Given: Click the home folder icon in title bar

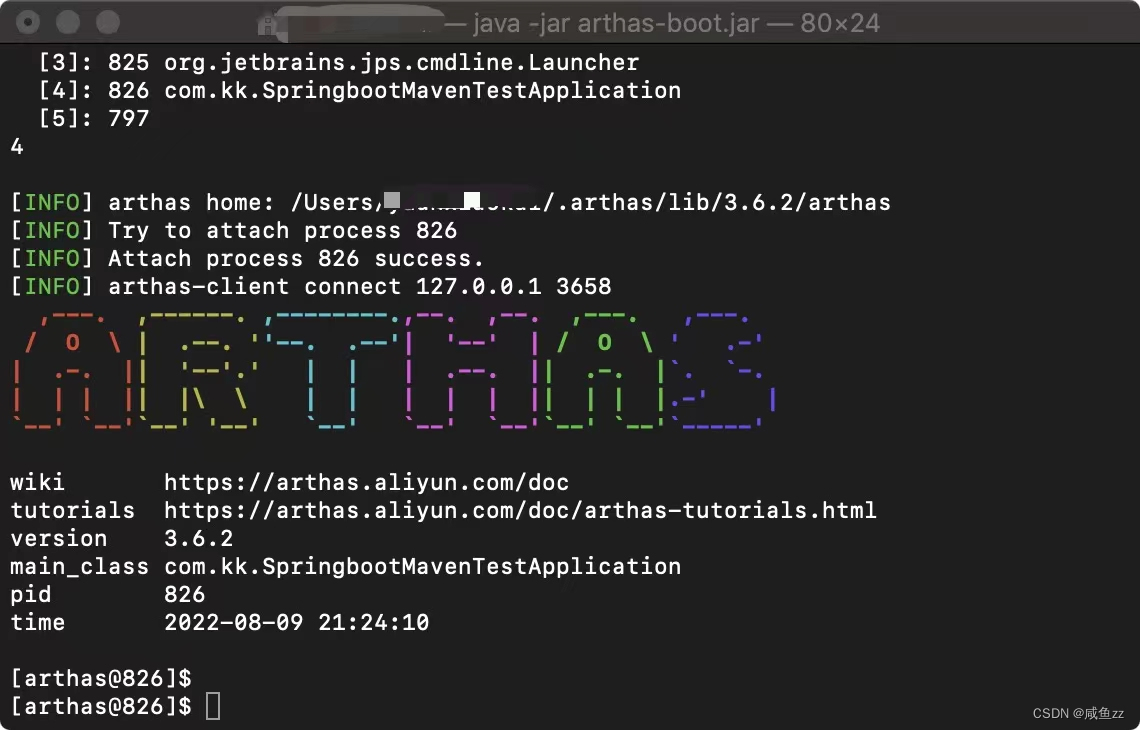Looking at the screenshot, I should (267, 24).
